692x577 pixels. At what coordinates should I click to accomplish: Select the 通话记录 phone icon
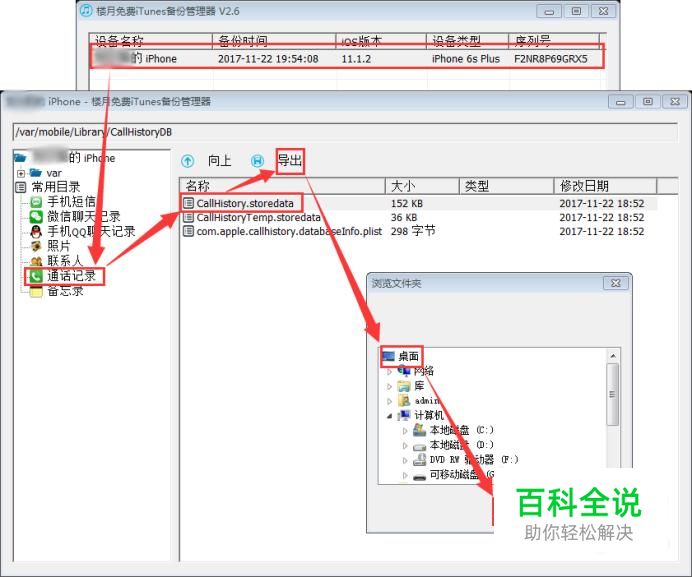point(36,276)
